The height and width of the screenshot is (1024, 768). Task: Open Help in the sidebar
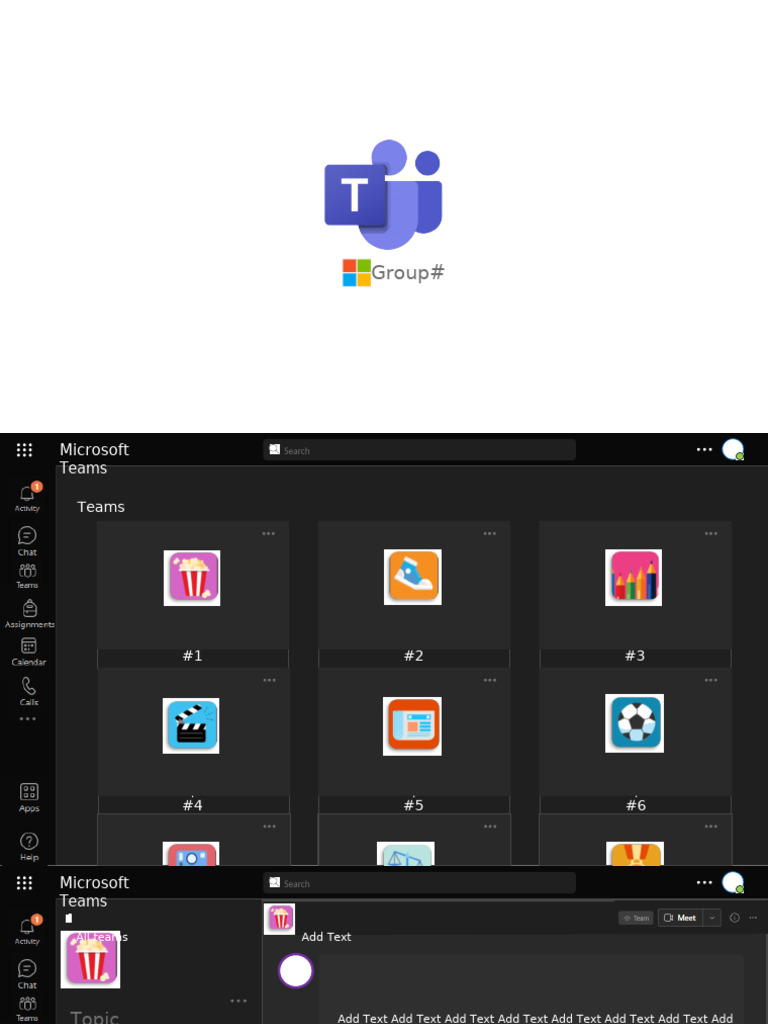point(29,846)
